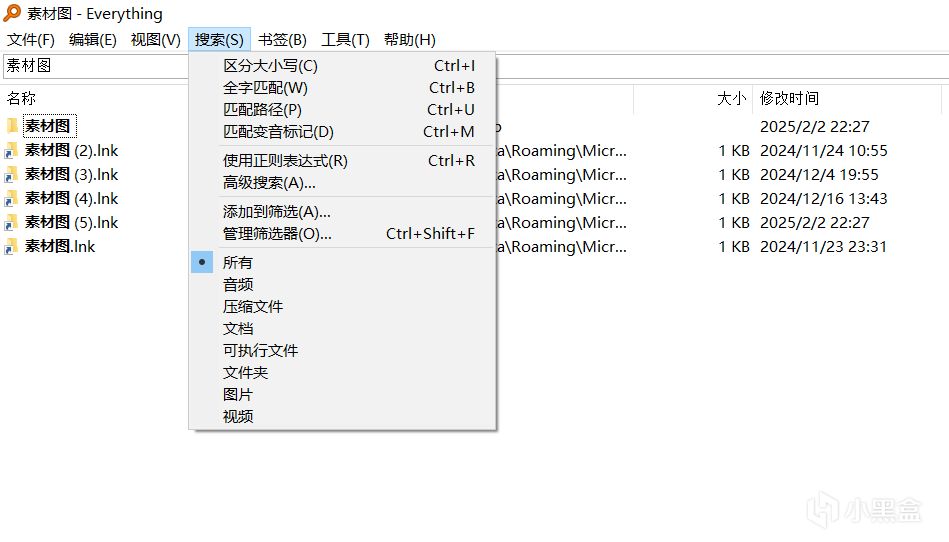Open the 视图(V) menu

tap(156, 40)
